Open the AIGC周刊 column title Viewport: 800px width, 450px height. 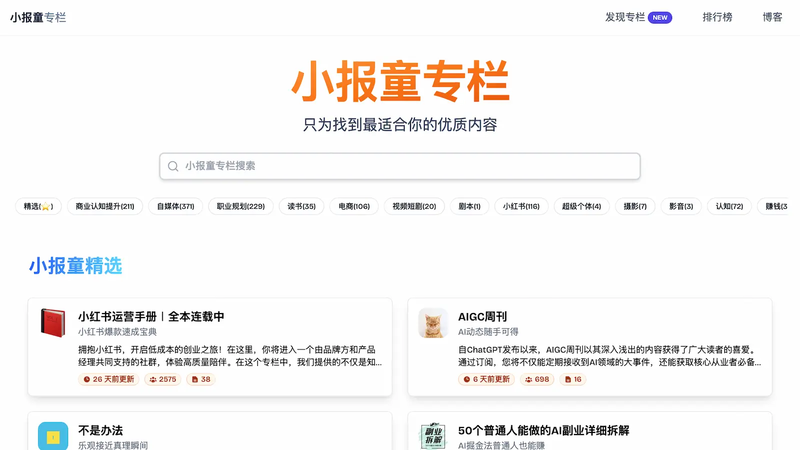pos(482,317)
